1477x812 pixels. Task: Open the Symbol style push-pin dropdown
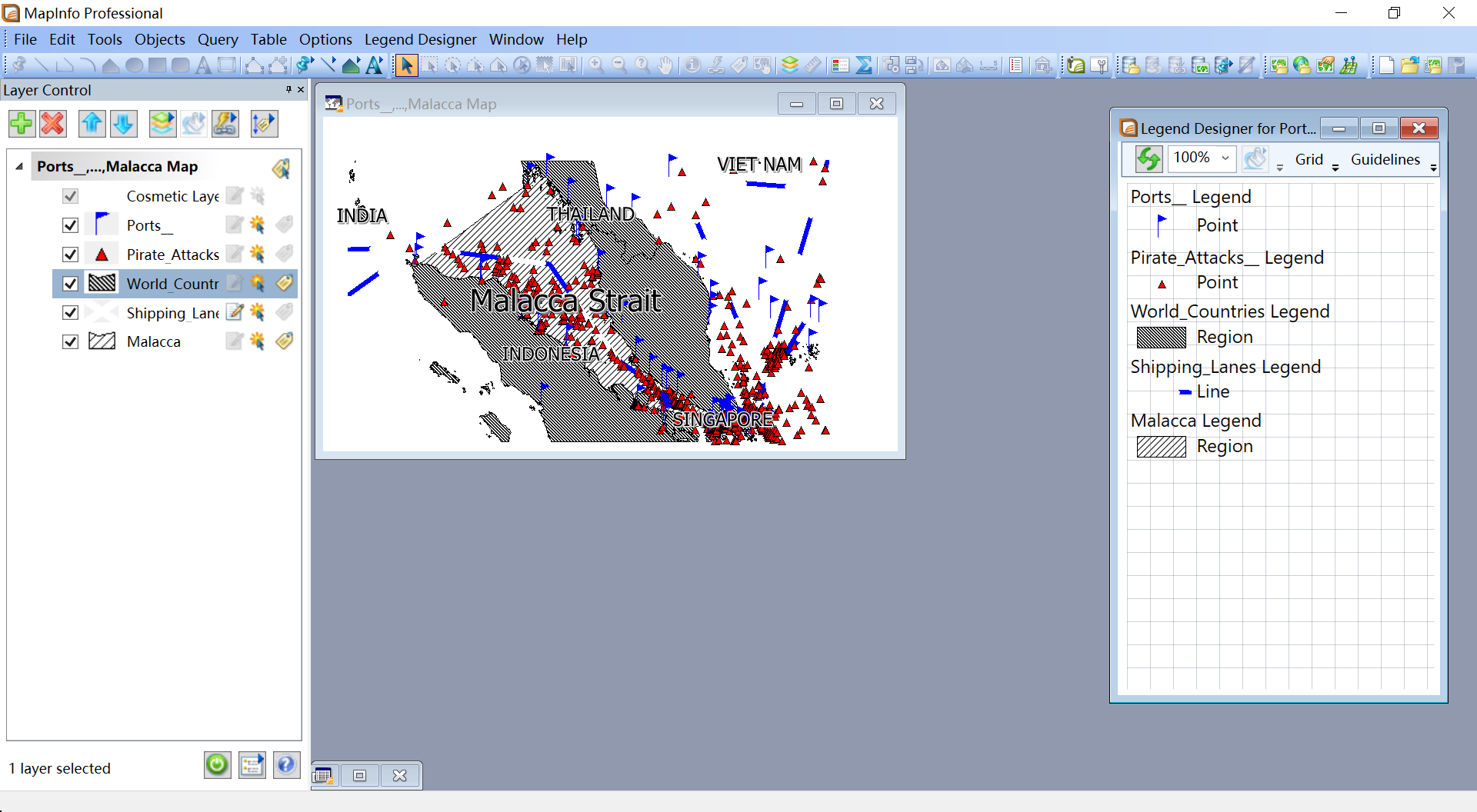pyautogui.click(x=305, y=65)
